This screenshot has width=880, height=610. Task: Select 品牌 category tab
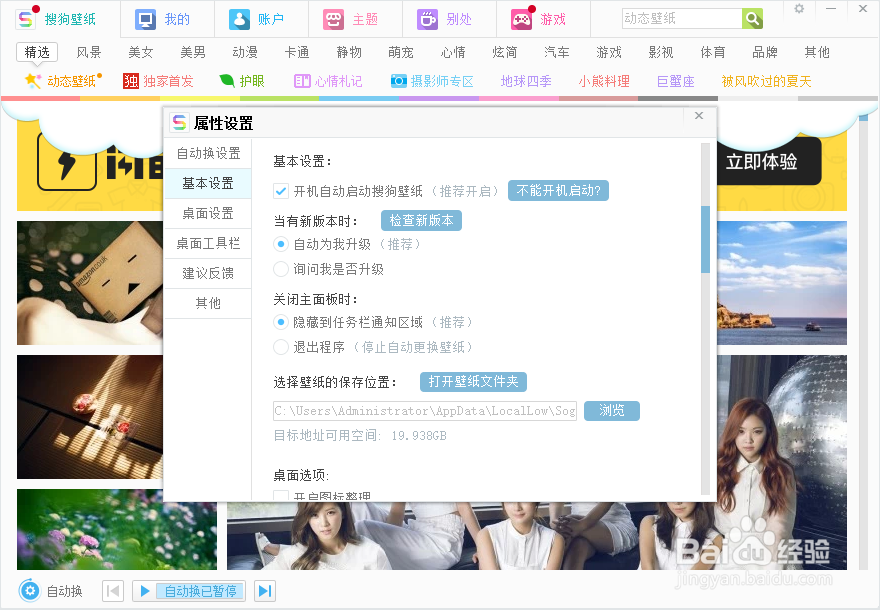765,52
